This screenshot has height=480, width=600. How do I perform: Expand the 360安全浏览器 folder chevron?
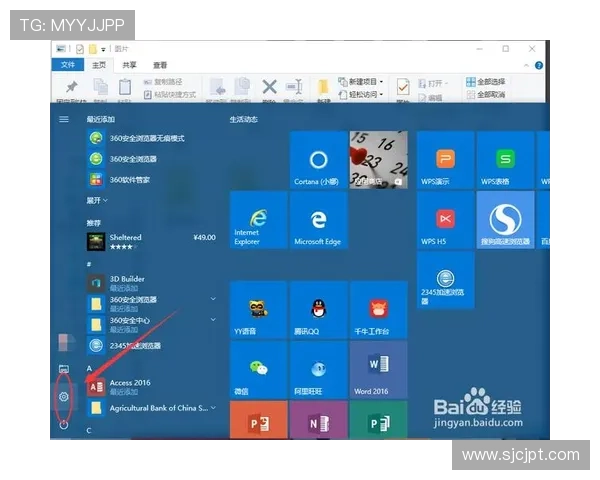(213, 299)
